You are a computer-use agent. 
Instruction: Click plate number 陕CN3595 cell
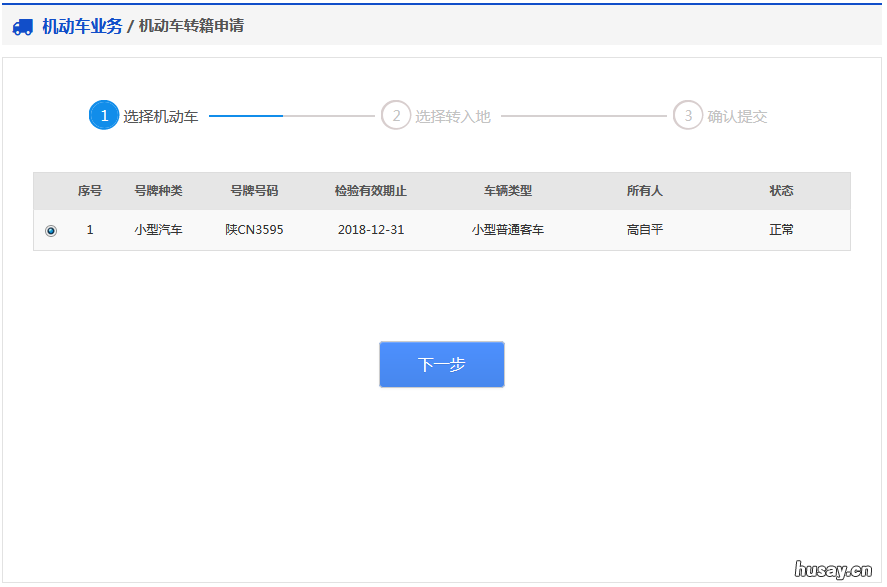click(x=254, y=230)
